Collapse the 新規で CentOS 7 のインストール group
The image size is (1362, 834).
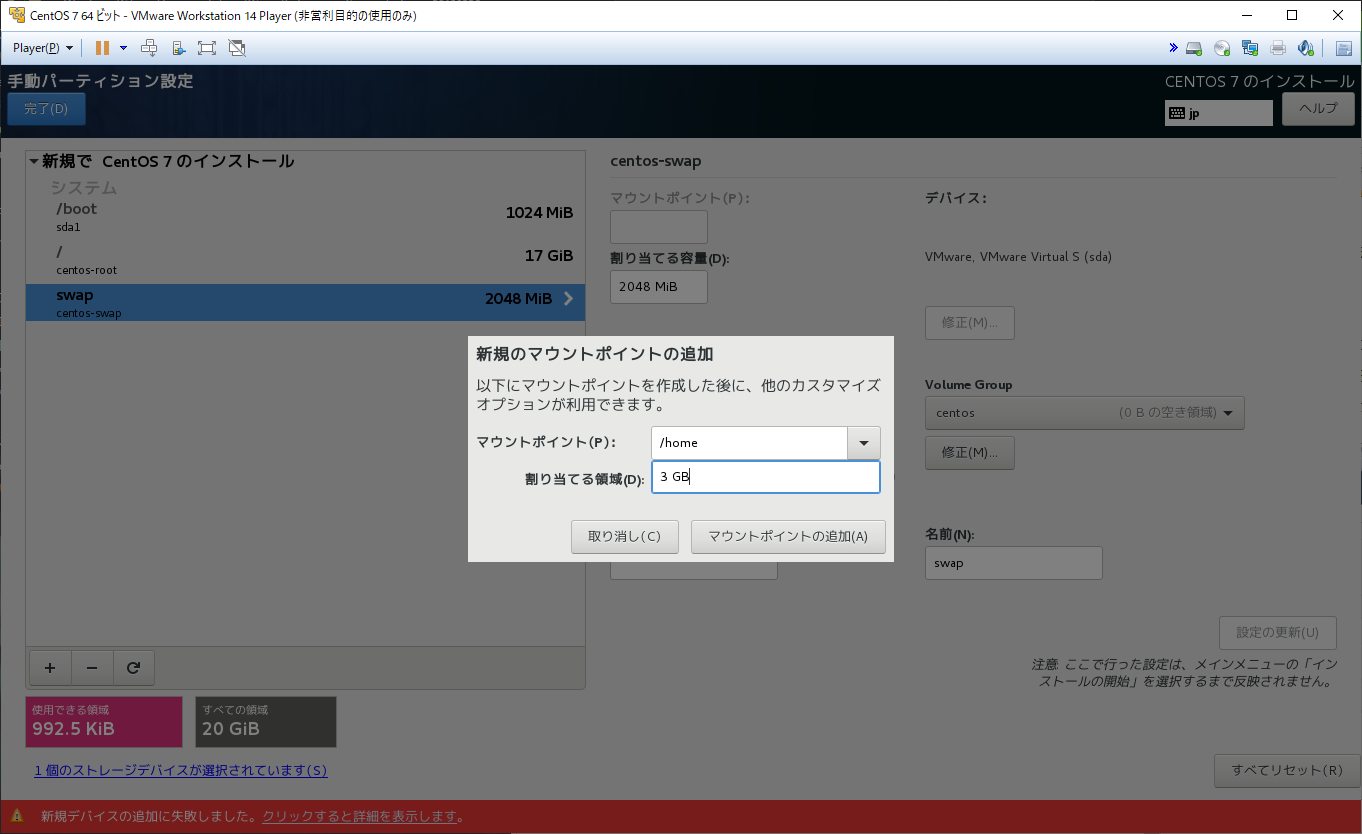34,161
